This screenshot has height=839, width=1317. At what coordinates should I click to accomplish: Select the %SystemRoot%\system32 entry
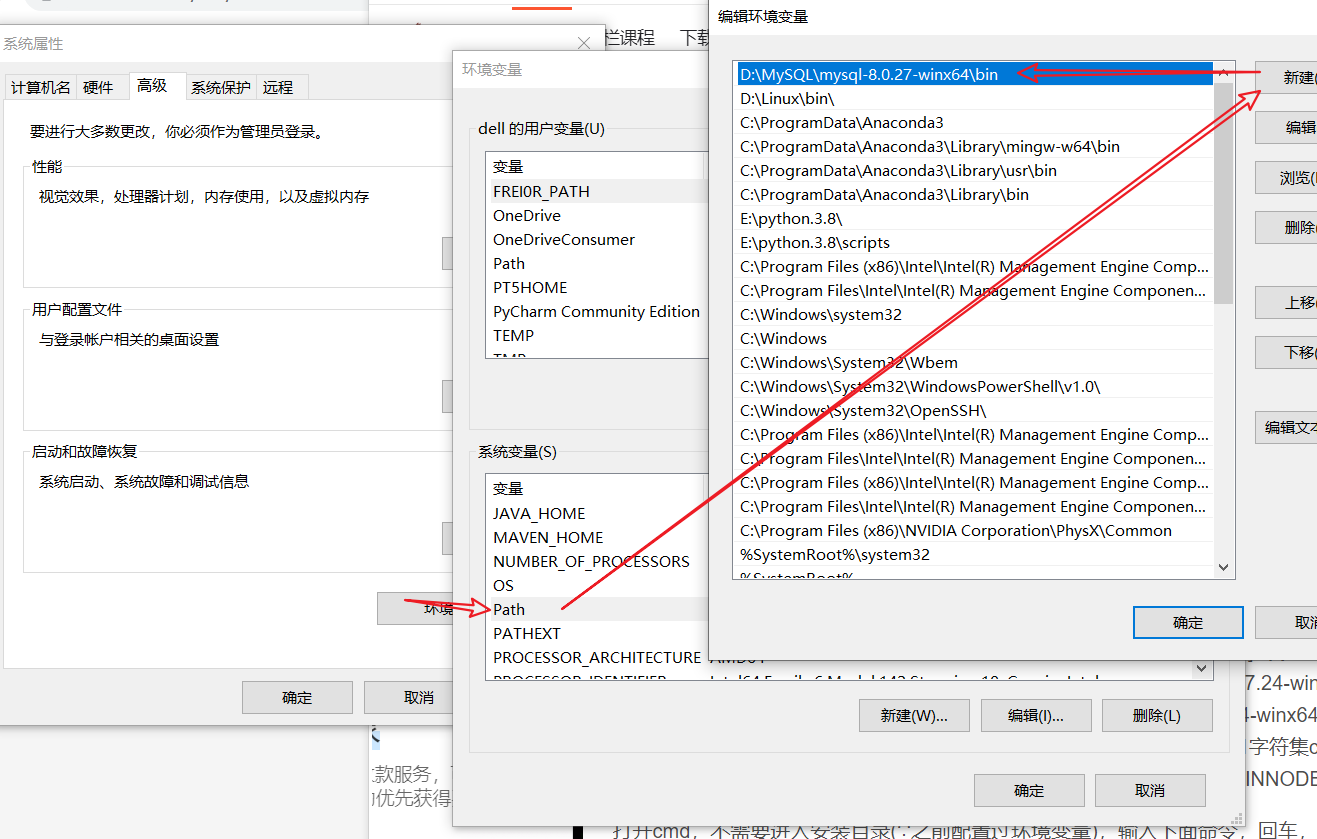[x=974, y=554]
